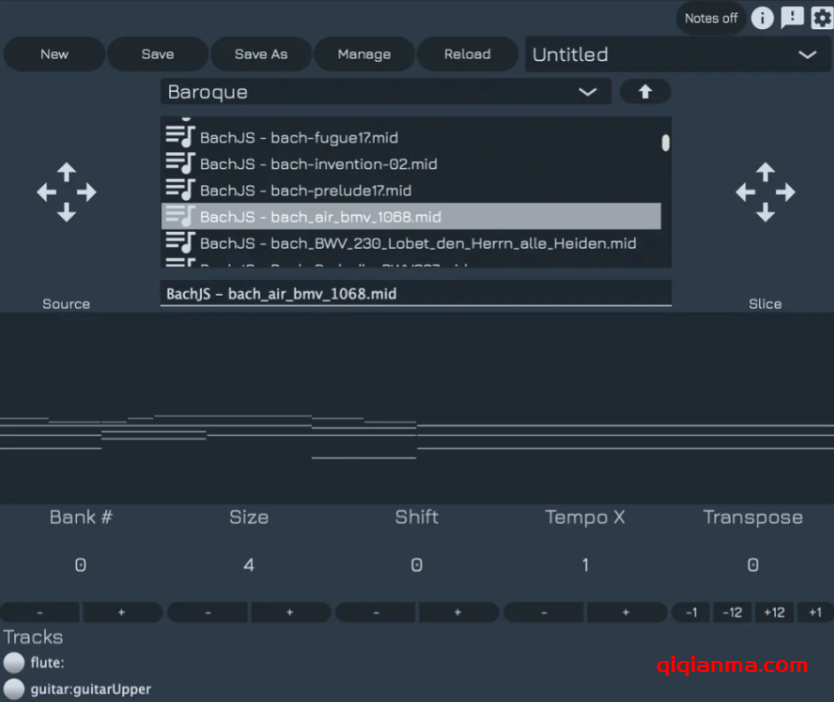Open the info panel via the i icon
Screen dimensions: 834x702
pos(761,18)
